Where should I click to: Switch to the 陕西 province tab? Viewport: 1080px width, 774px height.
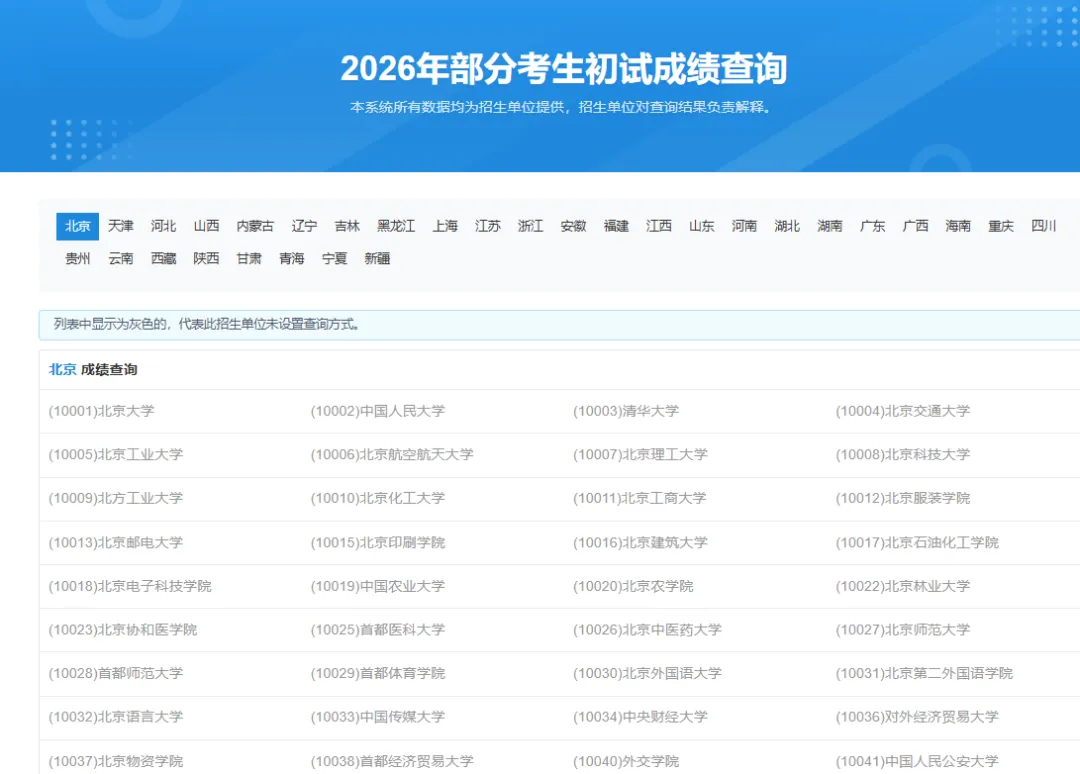pyautogui.click(x=206, y=258)
